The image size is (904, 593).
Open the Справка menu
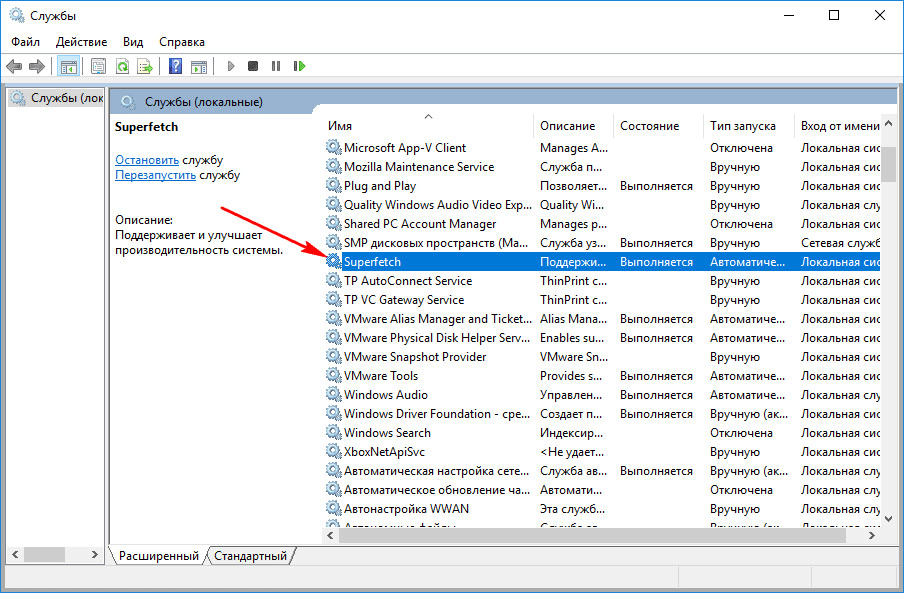point(181,42)
